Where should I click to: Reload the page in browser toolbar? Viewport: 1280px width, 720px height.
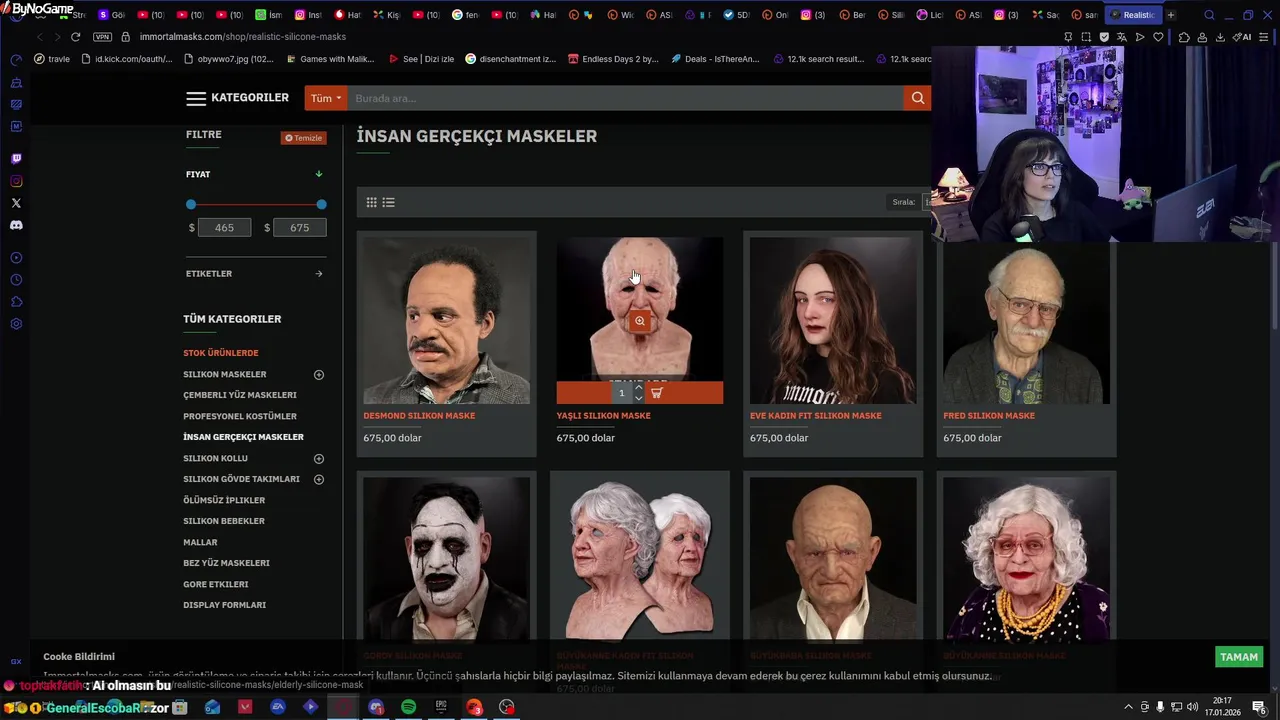pyautogui.click(x=75, y=37)
